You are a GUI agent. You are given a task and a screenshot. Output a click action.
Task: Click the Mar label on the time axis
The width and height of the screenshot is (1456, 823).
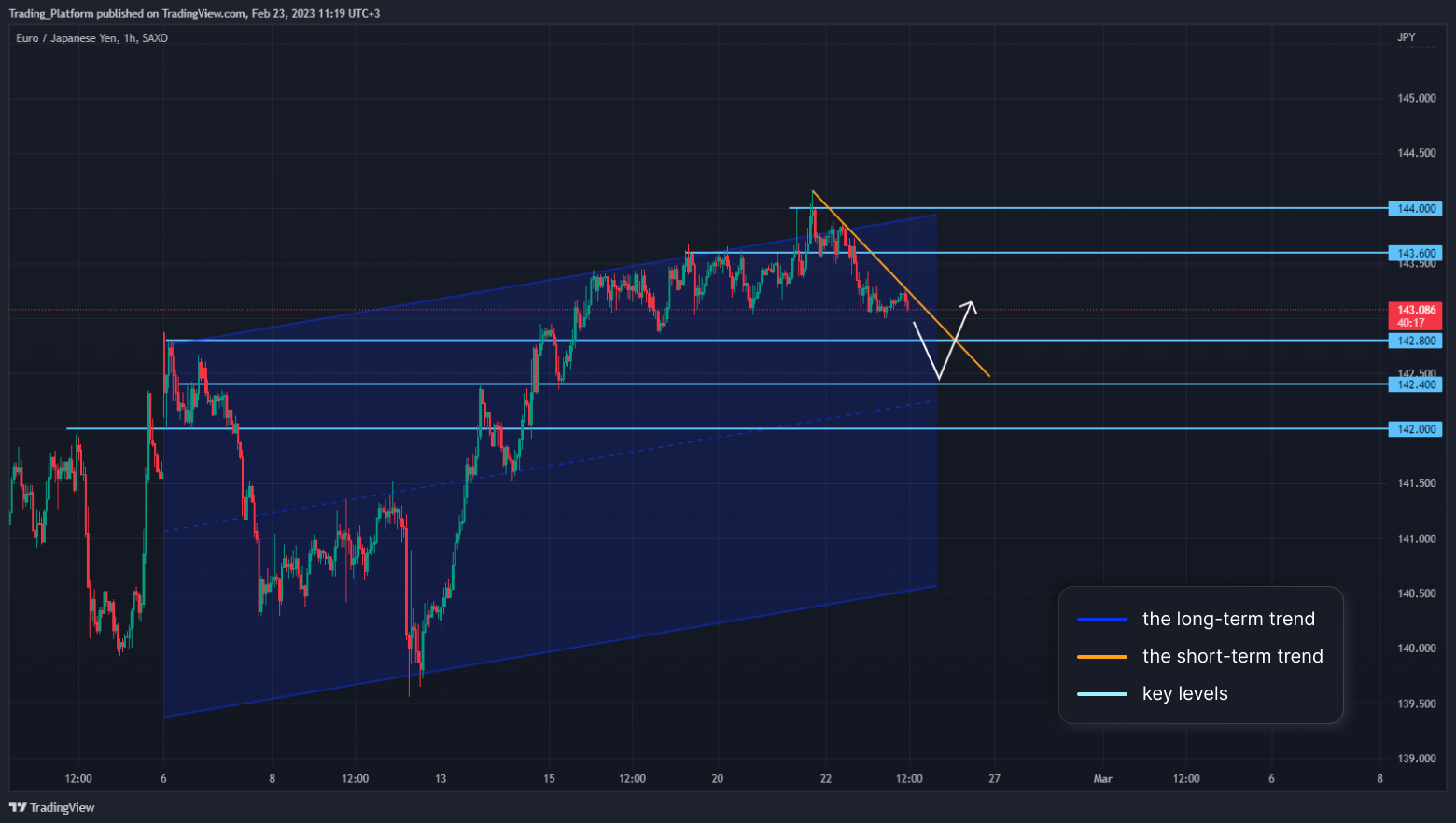[1102, 778]
